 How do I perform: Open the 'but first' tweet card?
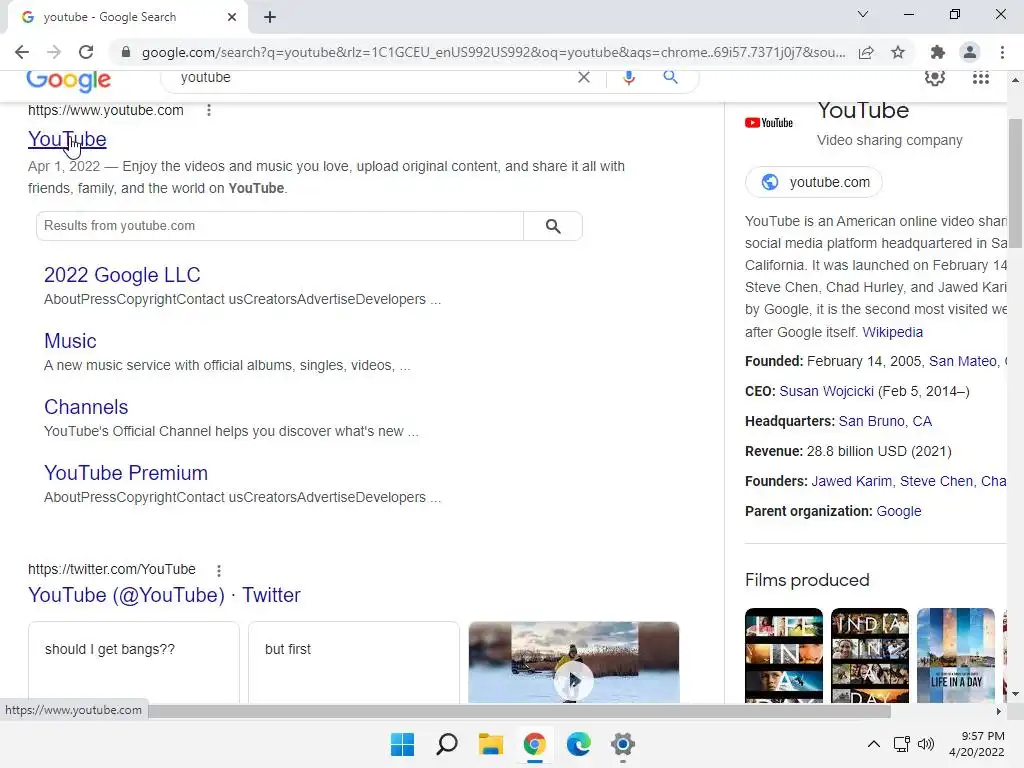pyautogui.click(x=354, y=662)
